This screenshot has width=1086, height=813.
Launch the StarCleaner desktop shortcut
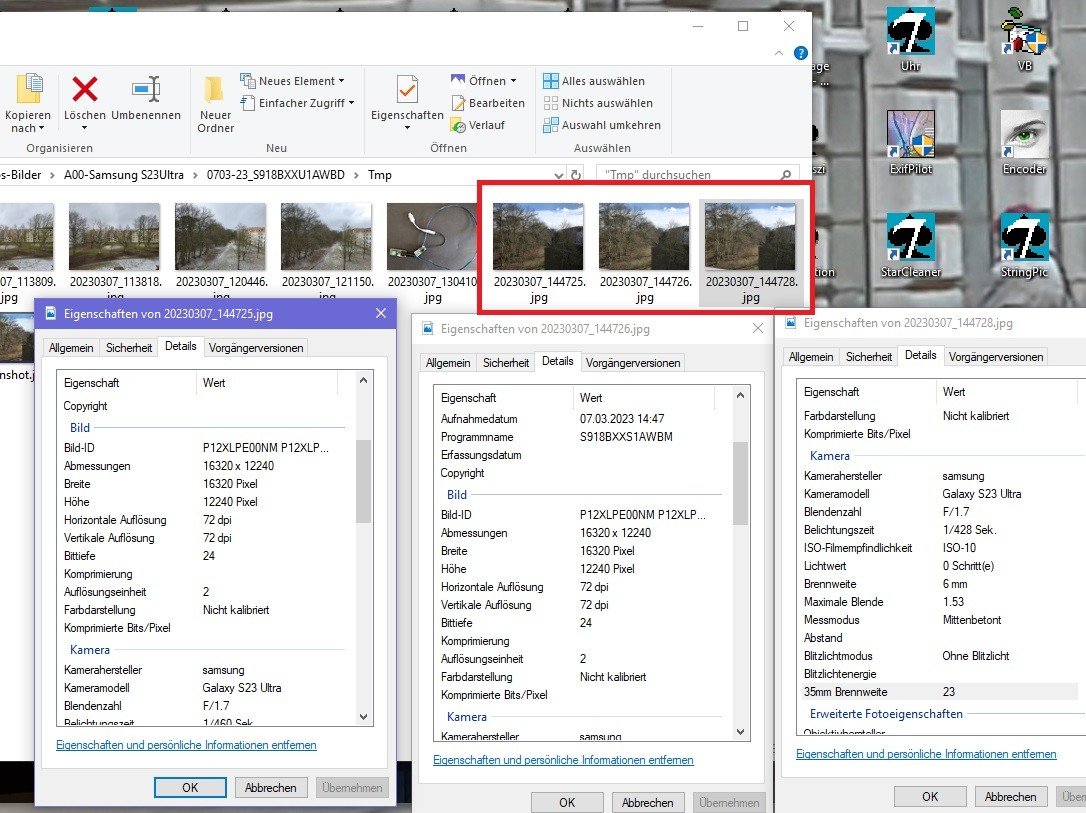(x=911, y=237)
